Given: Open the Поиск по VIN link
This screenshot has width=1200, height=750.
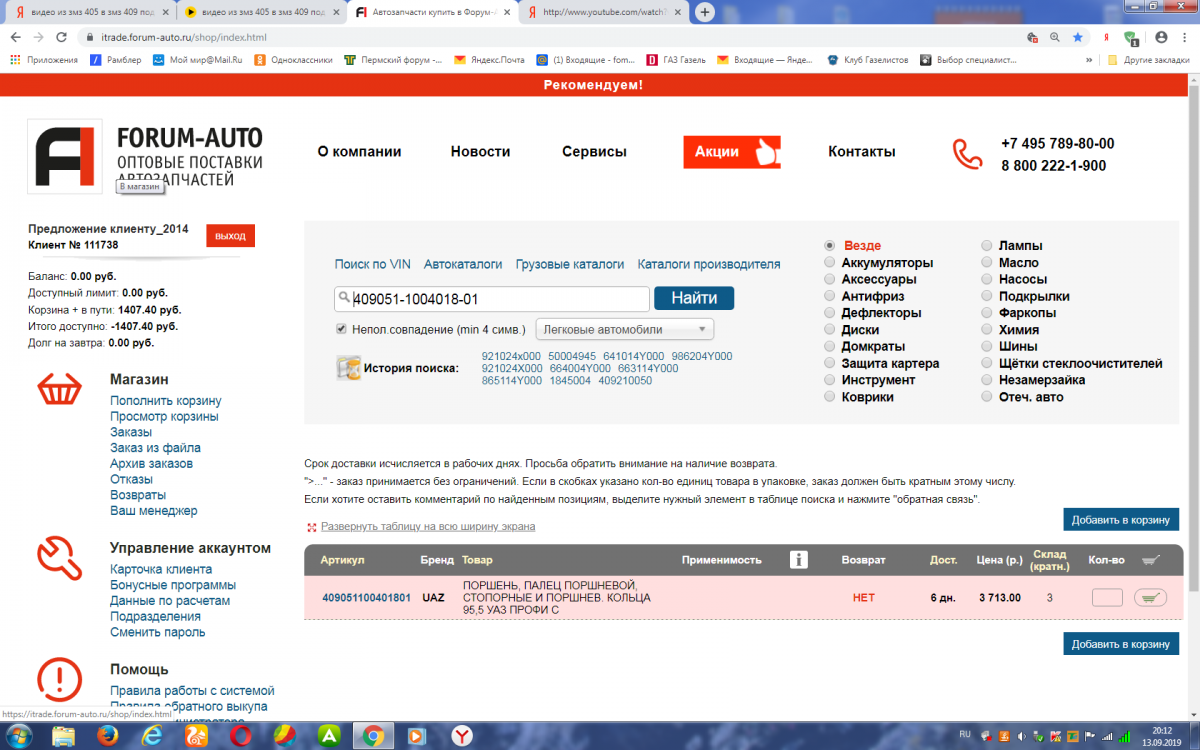Looking at the screenshot, I should [x=373, y=265].
